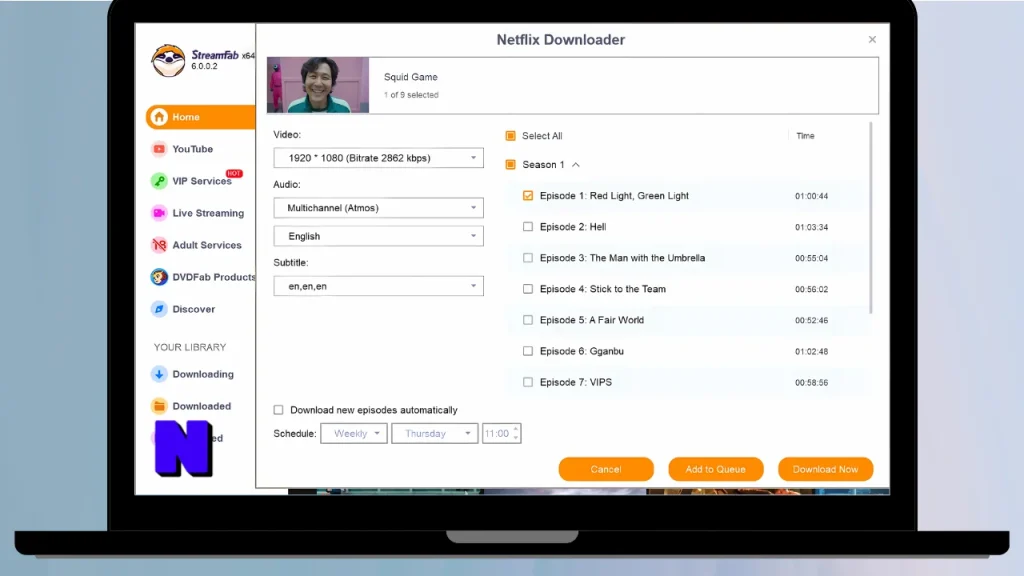Screen dimensions: 1024x576
Task: Open the Multichannel (Atmos) audio dropdown
Action: [x=379, y=208]
